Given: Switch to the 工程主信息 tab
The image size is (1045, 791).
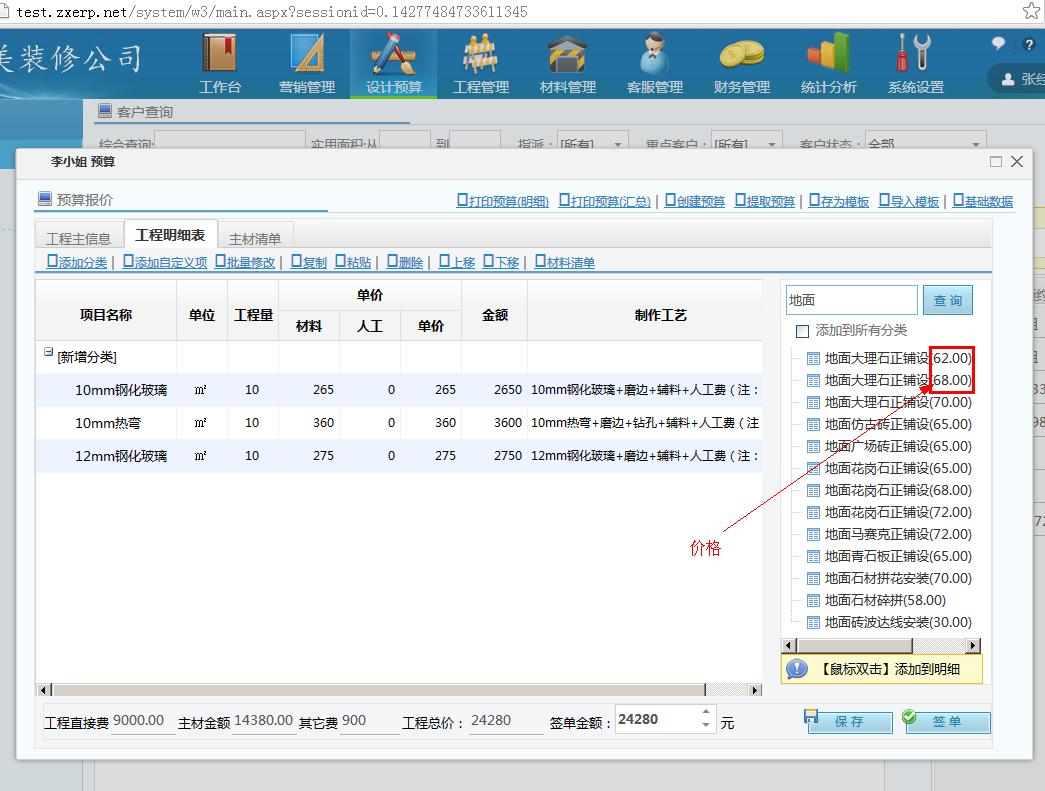Looking at the screenshot, I should pyautogui.click(x=79, y=238).
